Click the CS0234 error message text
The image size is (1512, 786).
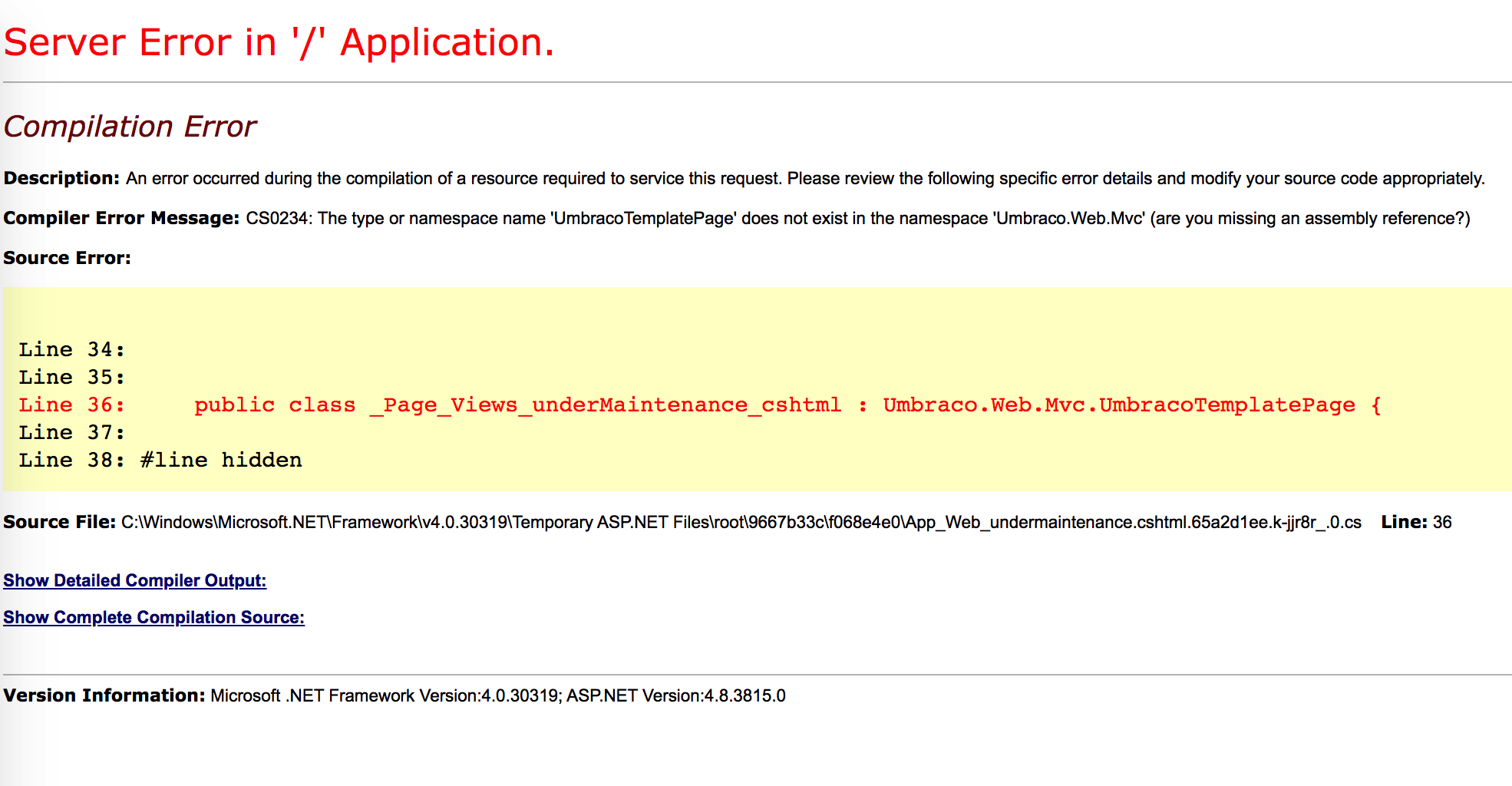tap(858, 218)
